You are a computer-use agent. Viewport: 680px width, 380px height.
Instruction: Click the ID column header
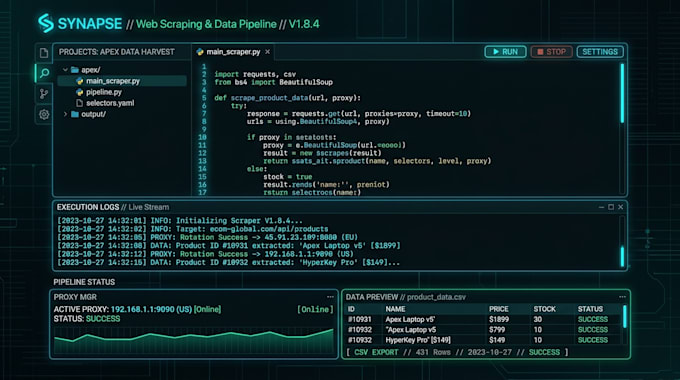tap(351, 309)
